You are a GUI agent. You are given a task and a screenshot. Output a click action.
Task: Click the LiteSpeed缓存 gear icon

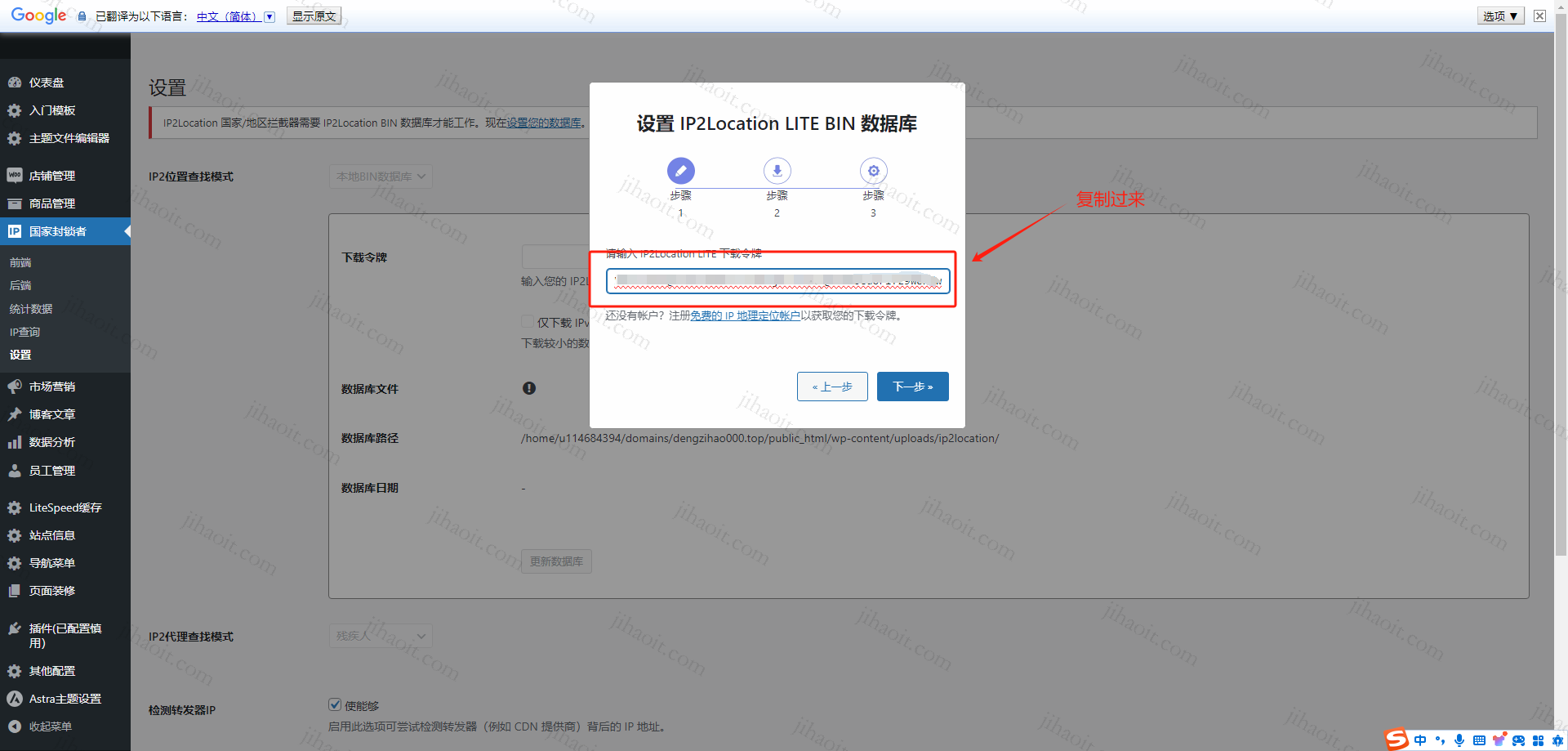(x=14, y=507)
